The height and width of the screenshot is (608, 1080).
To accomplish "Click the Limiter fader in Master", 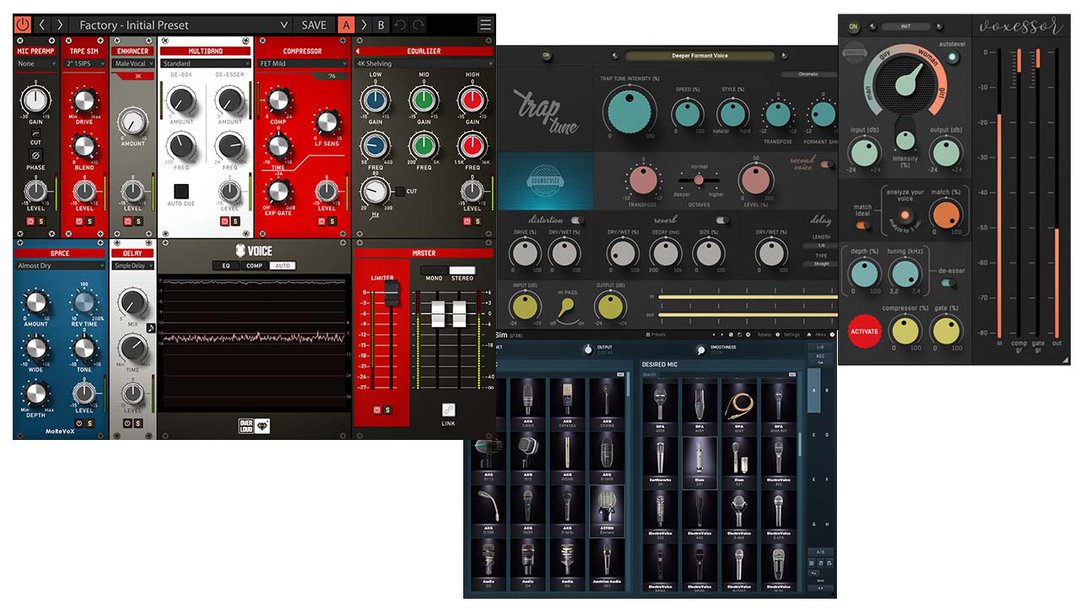I will (x=392, y=292).
